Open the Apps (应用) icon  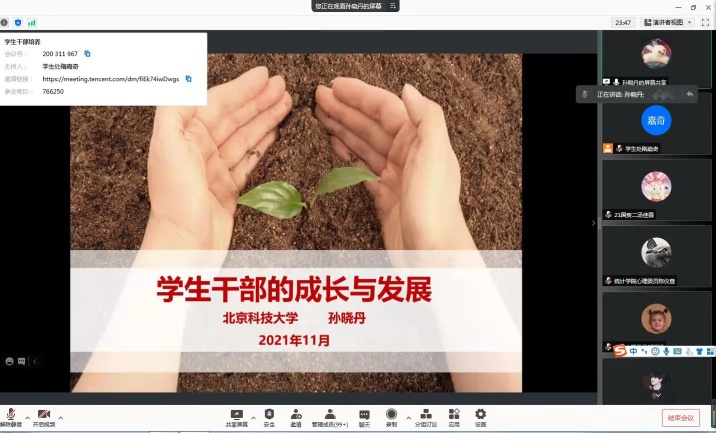point(454,415)
